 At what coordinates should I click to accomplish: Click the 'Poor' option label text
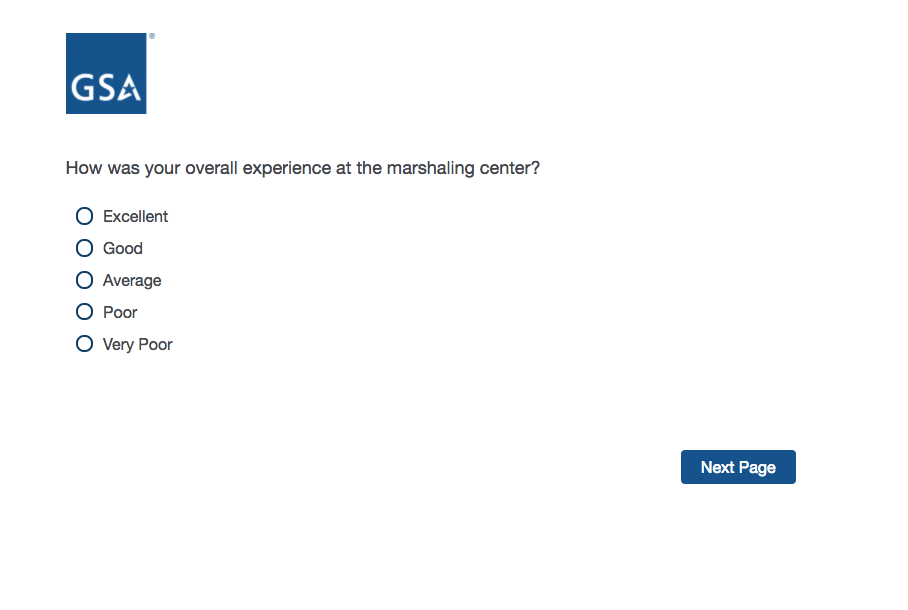click(x=120, y=312)
